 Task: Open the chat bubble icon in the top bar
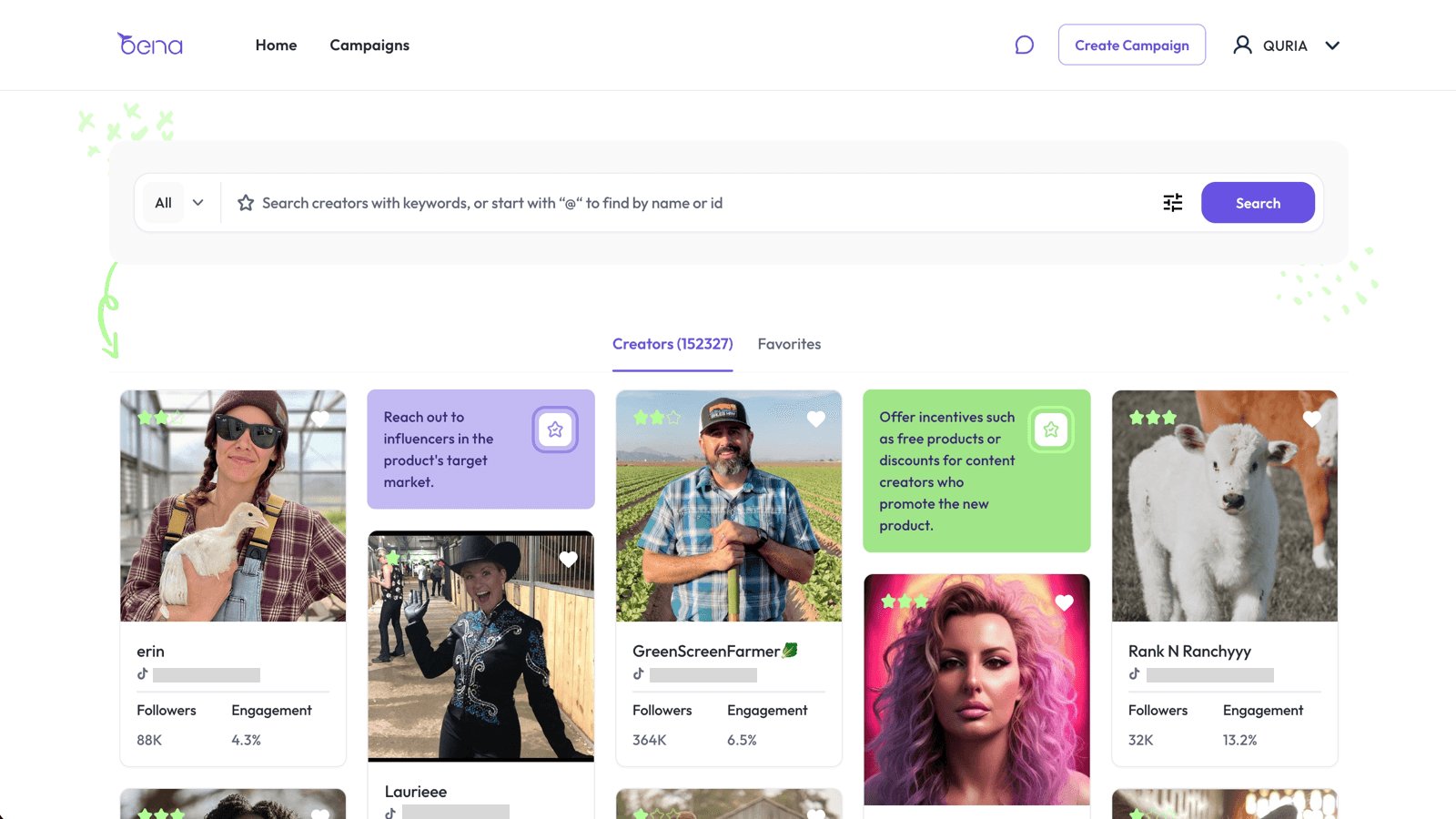pos(1025,44)
